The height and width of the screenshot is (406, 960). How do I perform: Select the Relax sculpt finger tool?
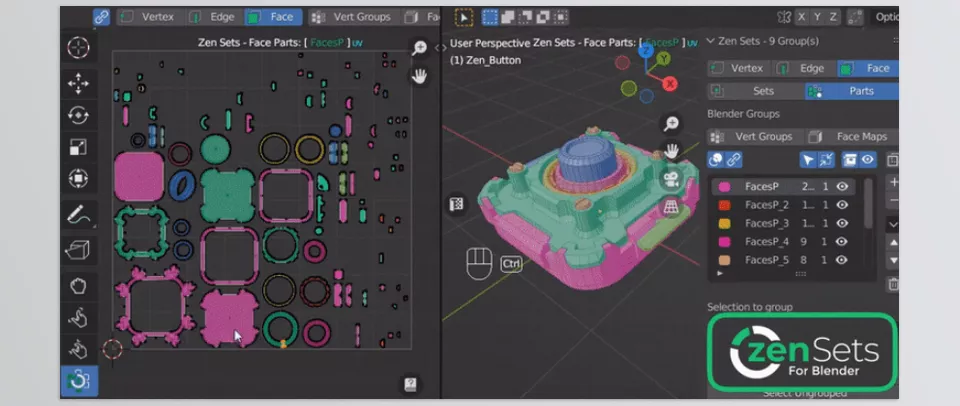[78, 317]
